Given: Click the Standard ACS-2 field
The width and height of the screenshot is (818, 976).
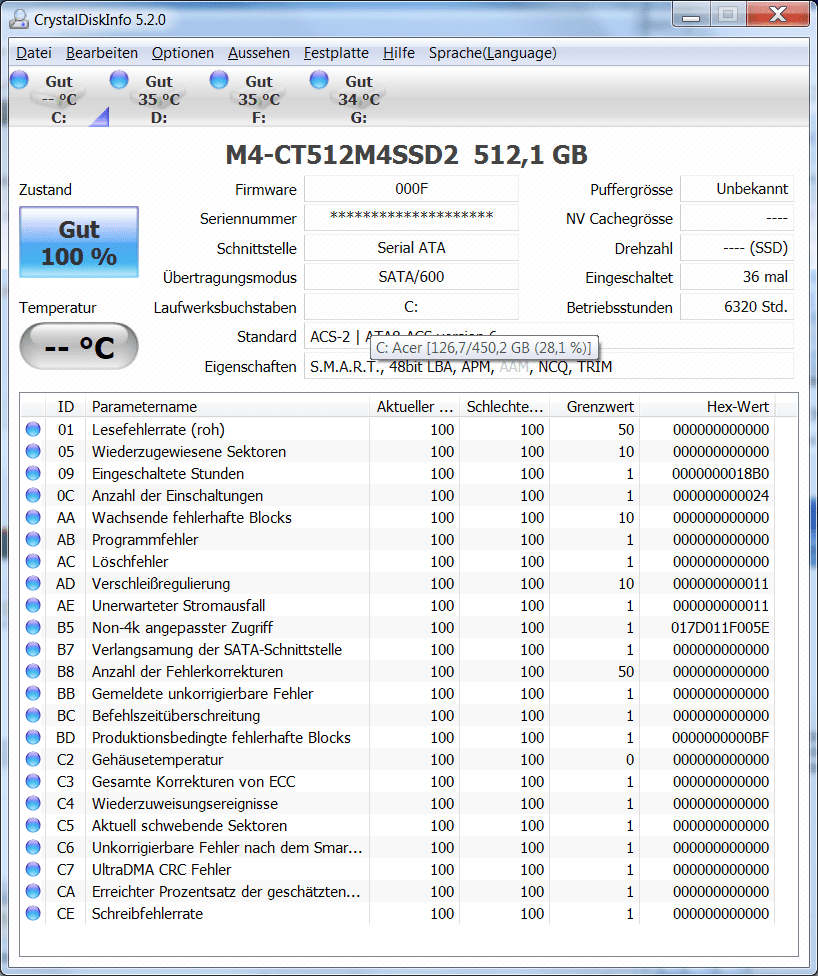Looking at the screenshot, I should tap(549, 336).
